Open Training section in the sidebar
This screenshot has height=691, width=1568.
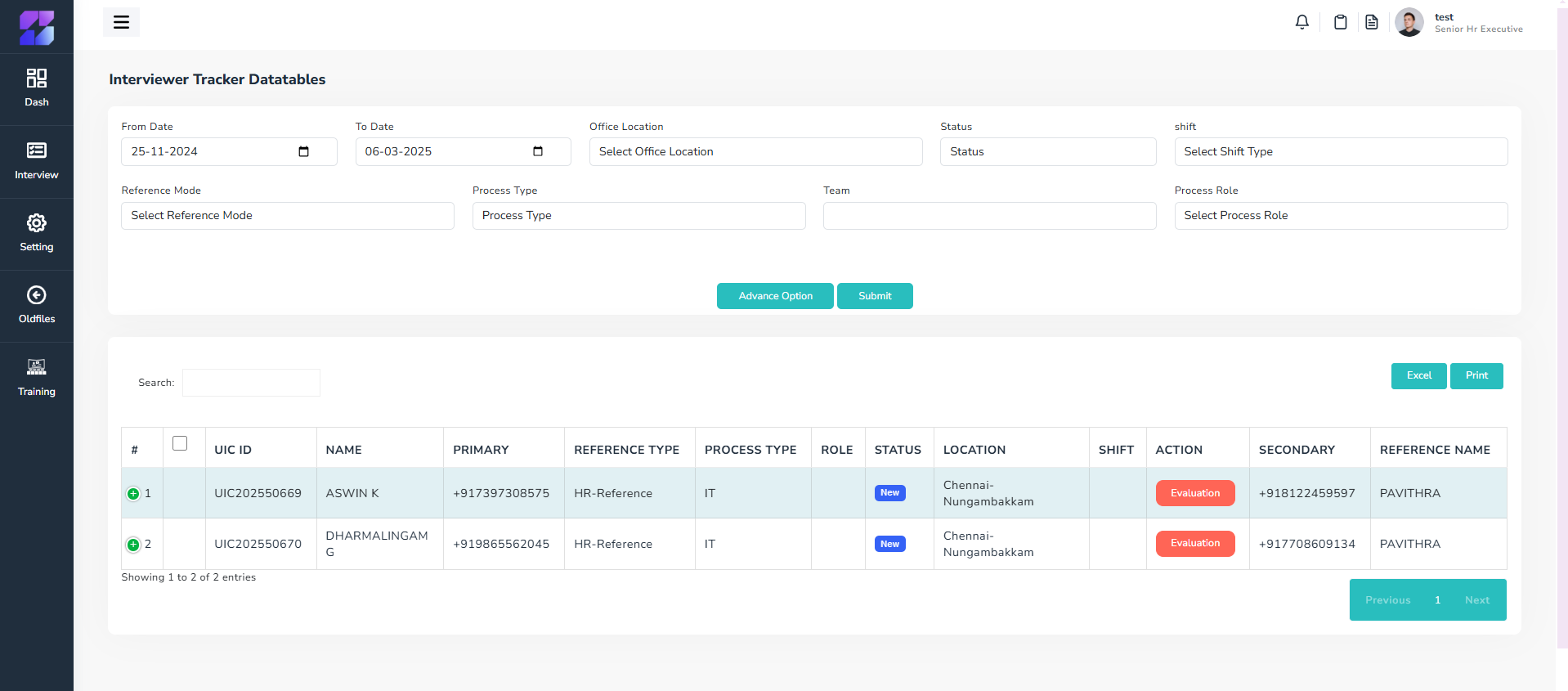click(x=37, y=378)
